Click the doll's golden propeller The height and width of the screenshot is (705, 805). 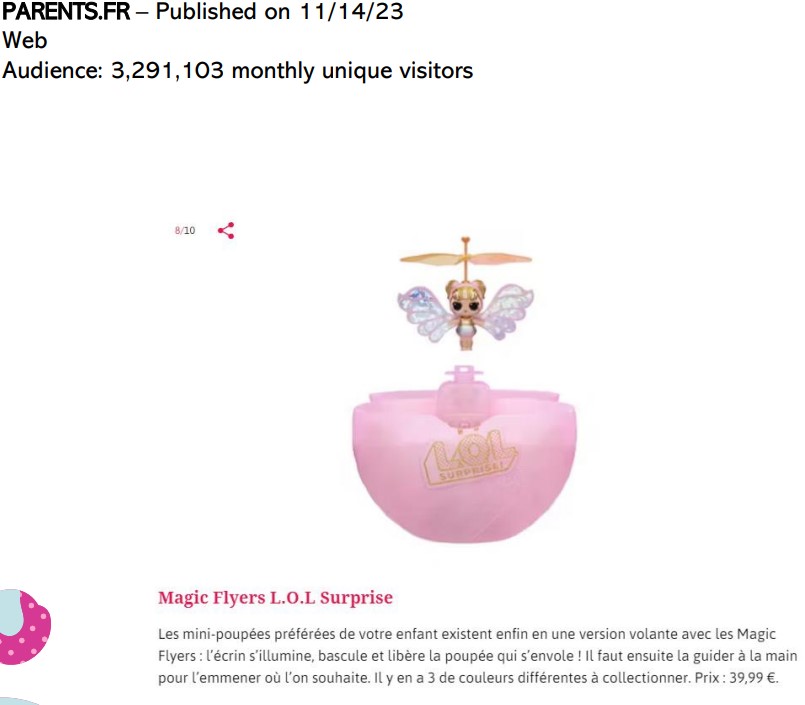466,256
